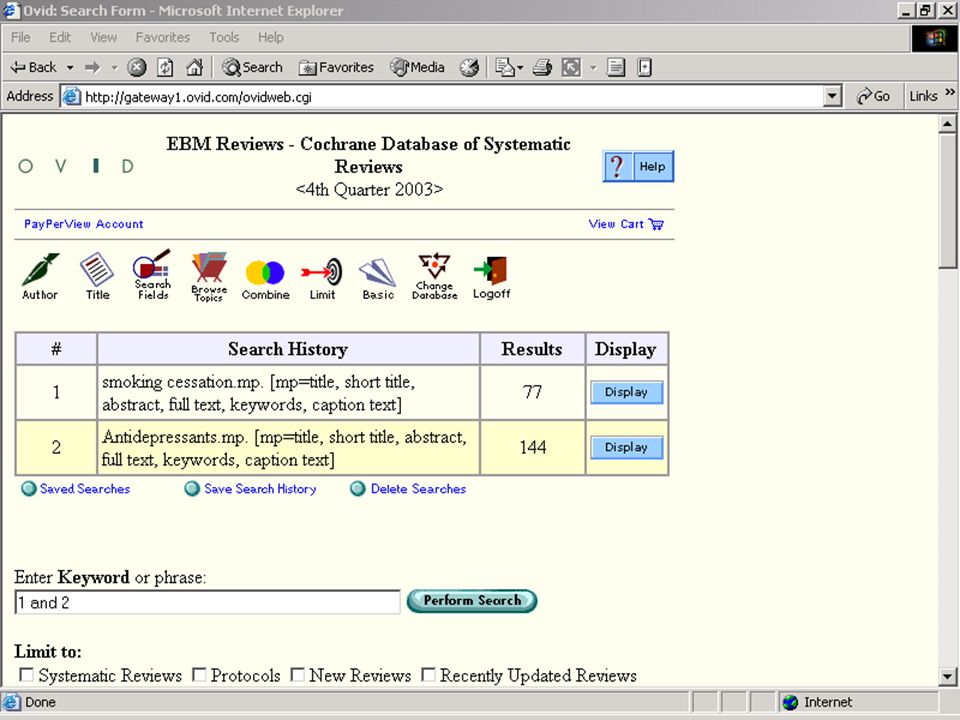
Task: Check the Systematic Reviews limit
Action: [26, 675]
